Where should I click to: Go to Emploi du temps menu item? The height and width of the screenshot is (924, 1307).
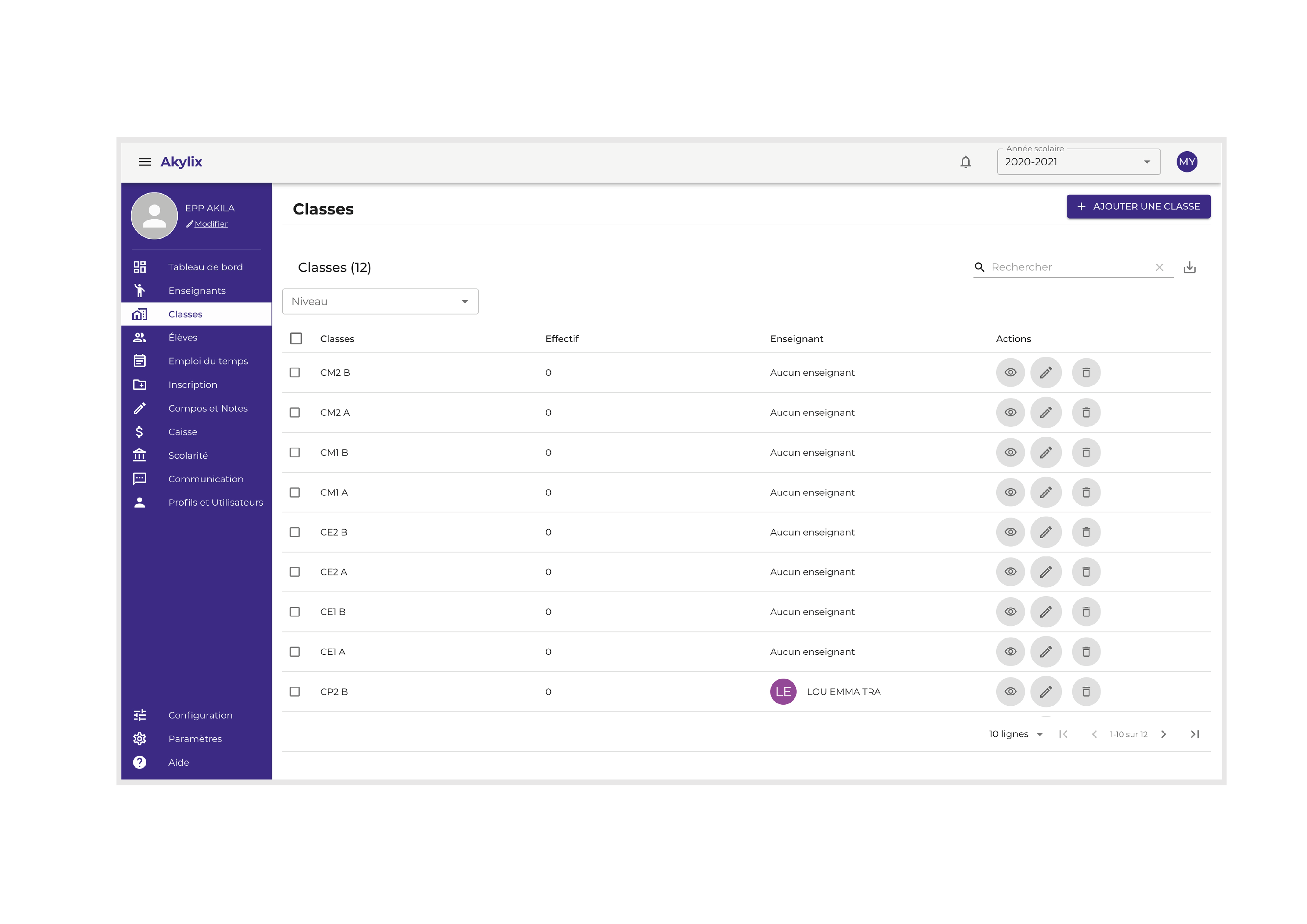pos(208,361)
